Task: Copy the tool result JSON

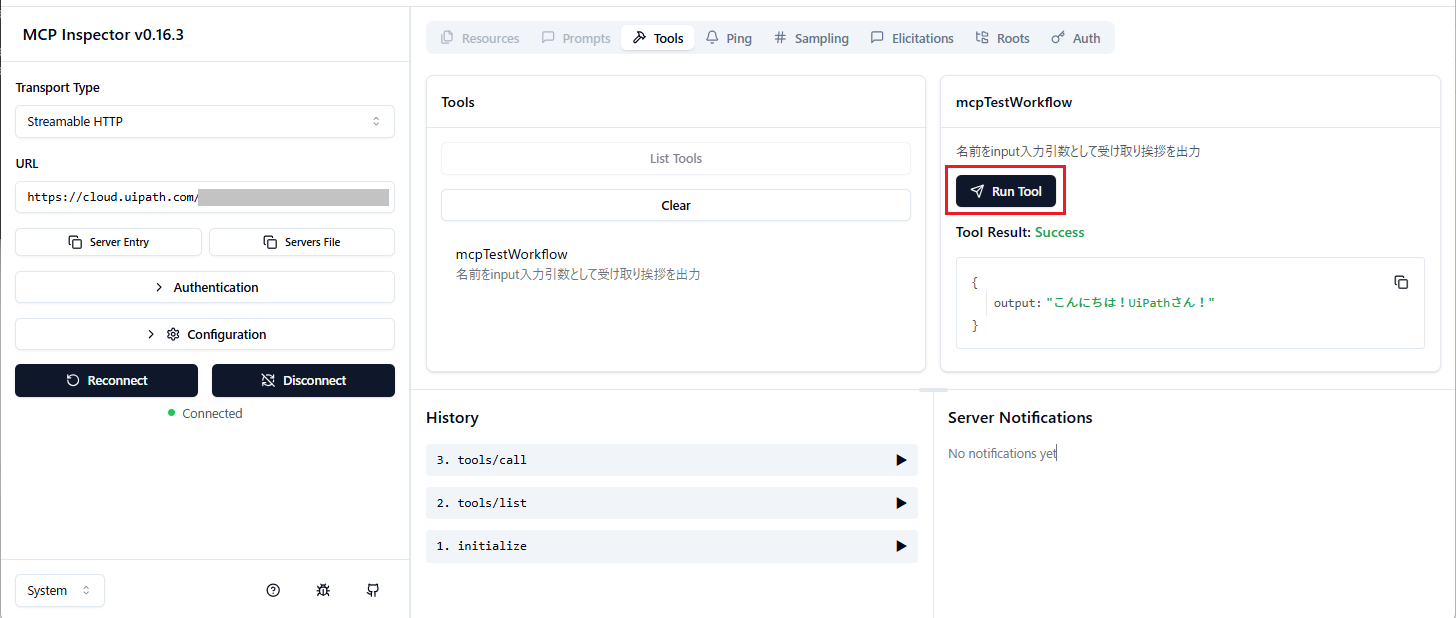Action: pos(1401,282)
